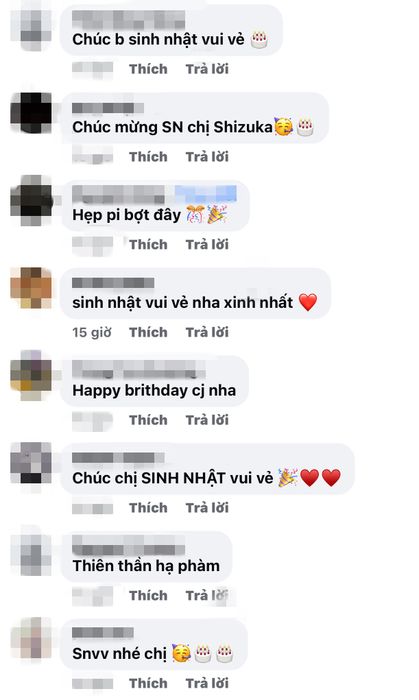Reply to the "Snvv nhé chị" comment
Screen dimensions: 419x700
pyautogui.click(x=207, y=683)
